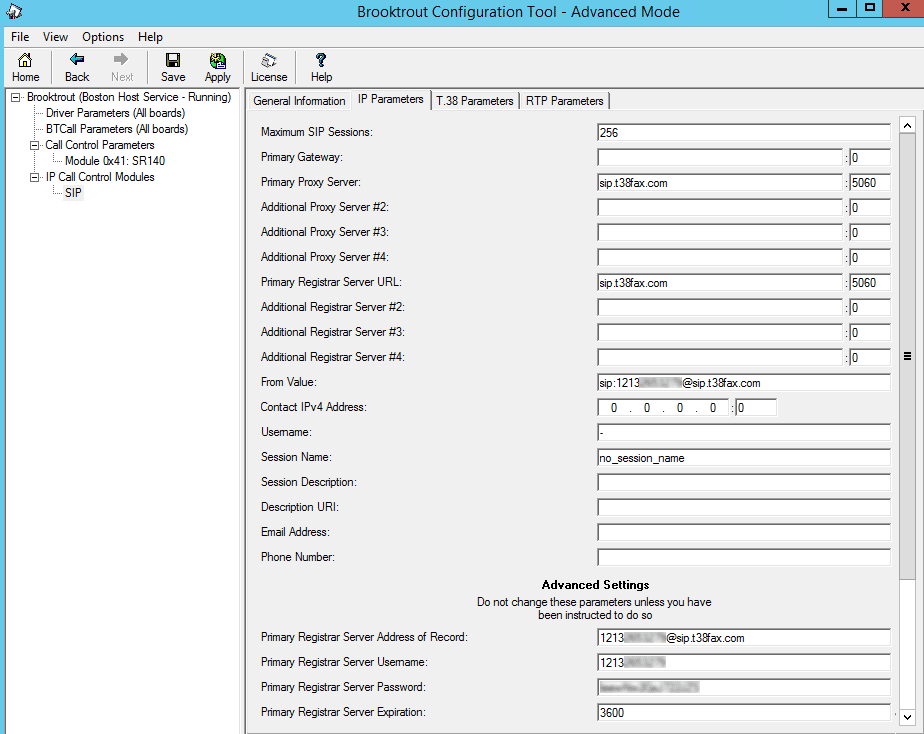This screenshot has height=734, width=924.
Task: Click the Username field
Action: pyautogui.click(x=743, y=433)
